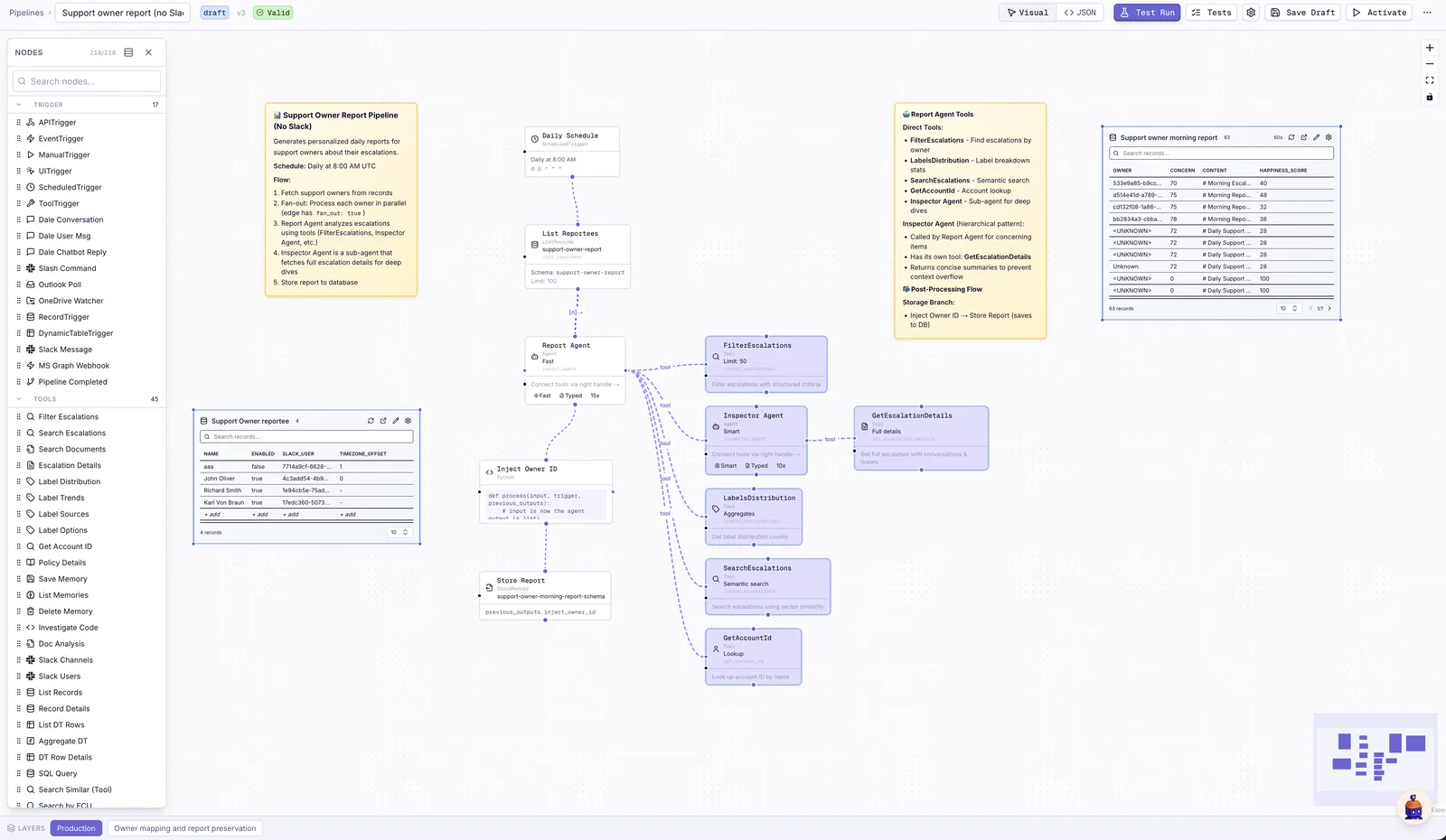Collapse the TOOLS section
This screenshot has height=840, width=1446.
point(19,399)
